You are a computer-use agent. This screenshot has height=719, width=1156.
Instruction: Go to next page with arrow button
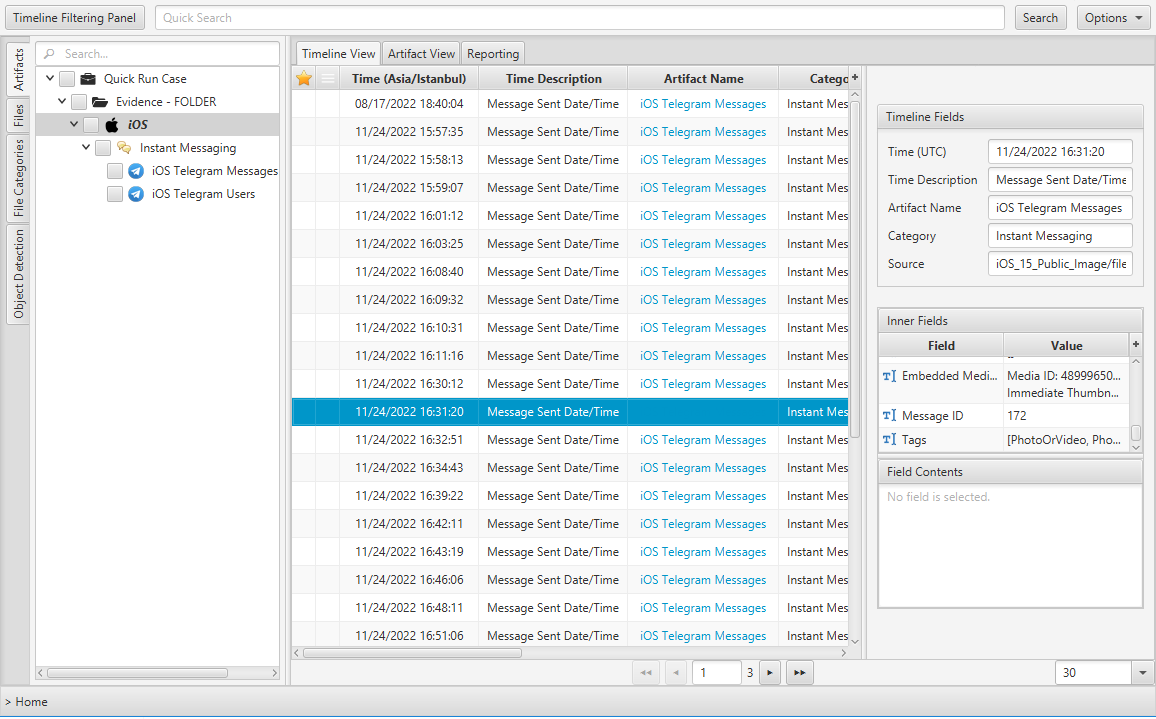(769, 673)
